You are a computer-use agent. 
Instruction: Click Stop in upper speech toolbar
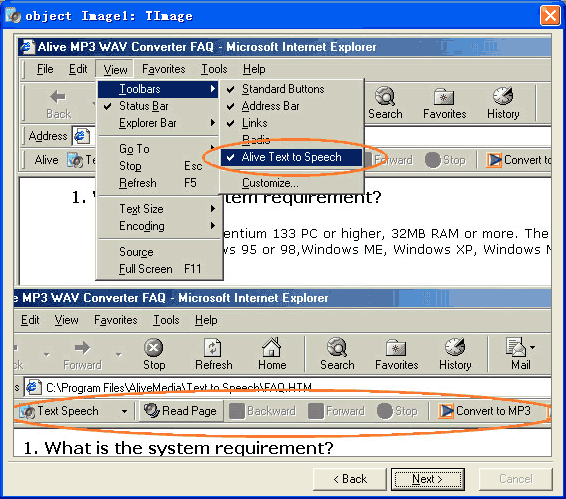[445, 160]
